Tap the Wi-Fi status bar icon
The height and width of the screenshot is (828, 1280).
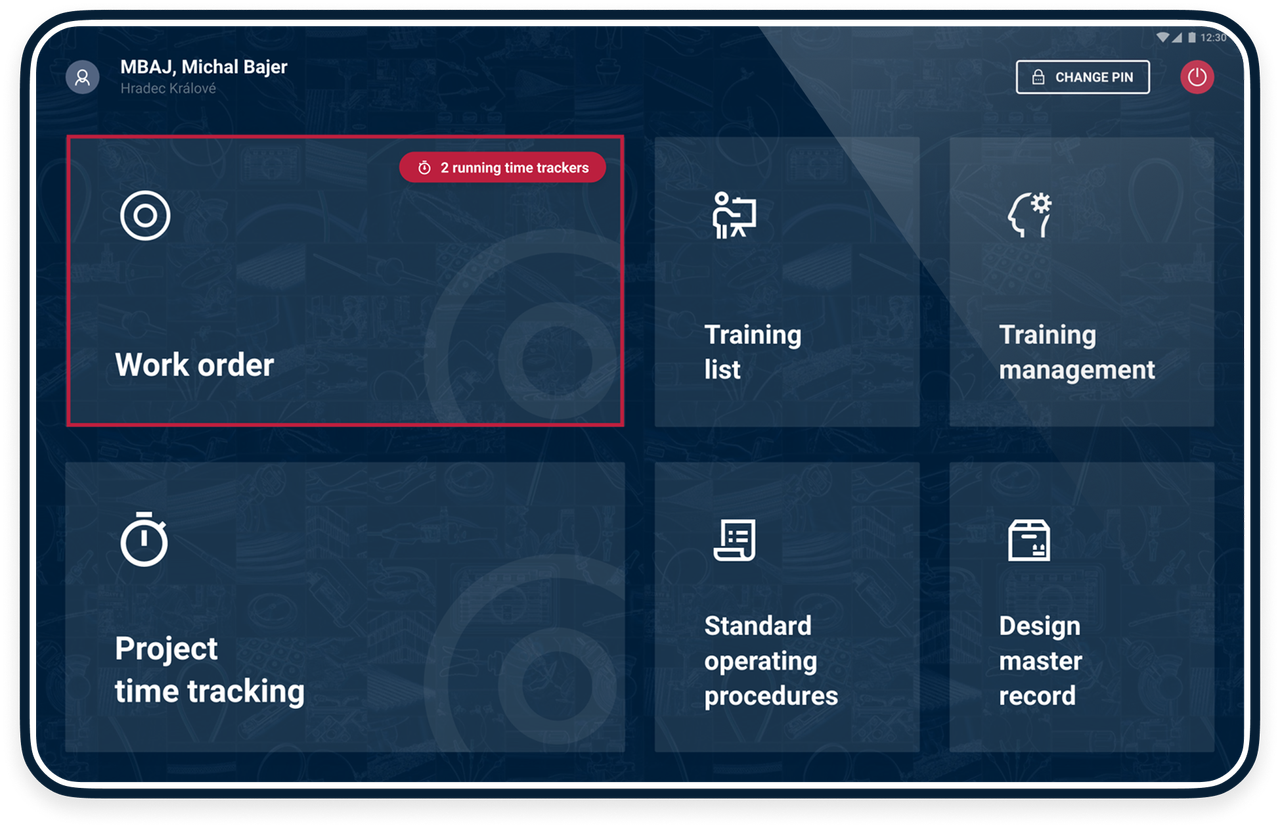pos(1162,37)
